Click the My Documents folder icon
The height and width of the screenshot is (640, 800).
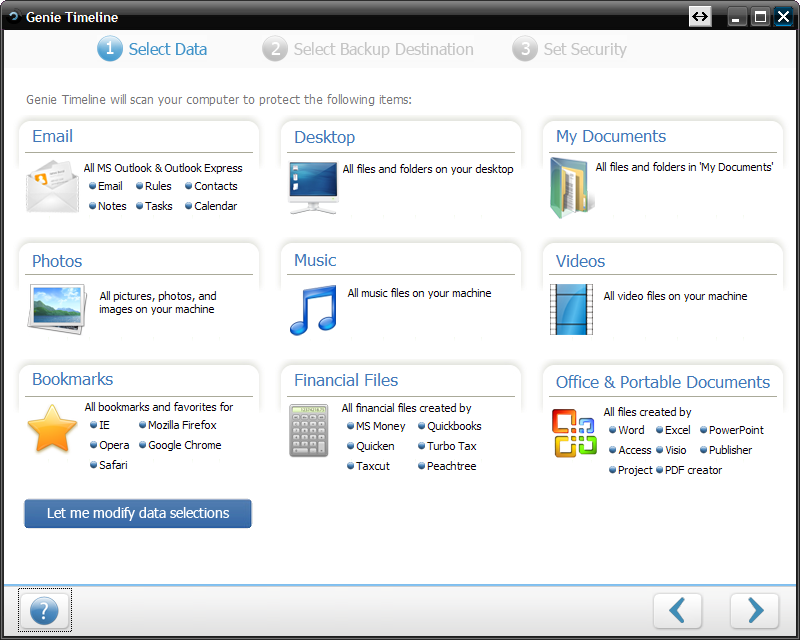[571, 187]
